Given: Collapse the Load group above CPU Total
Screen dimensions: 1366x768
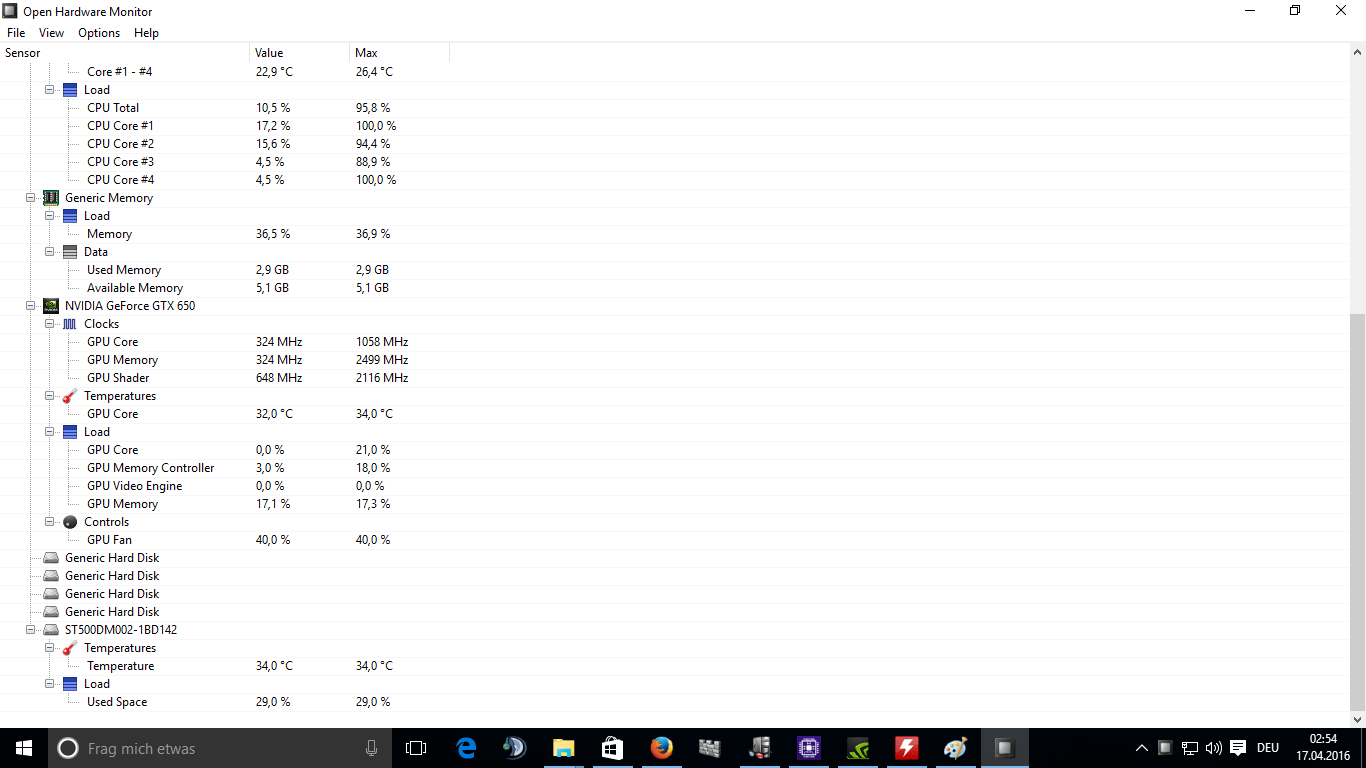Looking at the screenshot, I should click(x=50, y=90).
